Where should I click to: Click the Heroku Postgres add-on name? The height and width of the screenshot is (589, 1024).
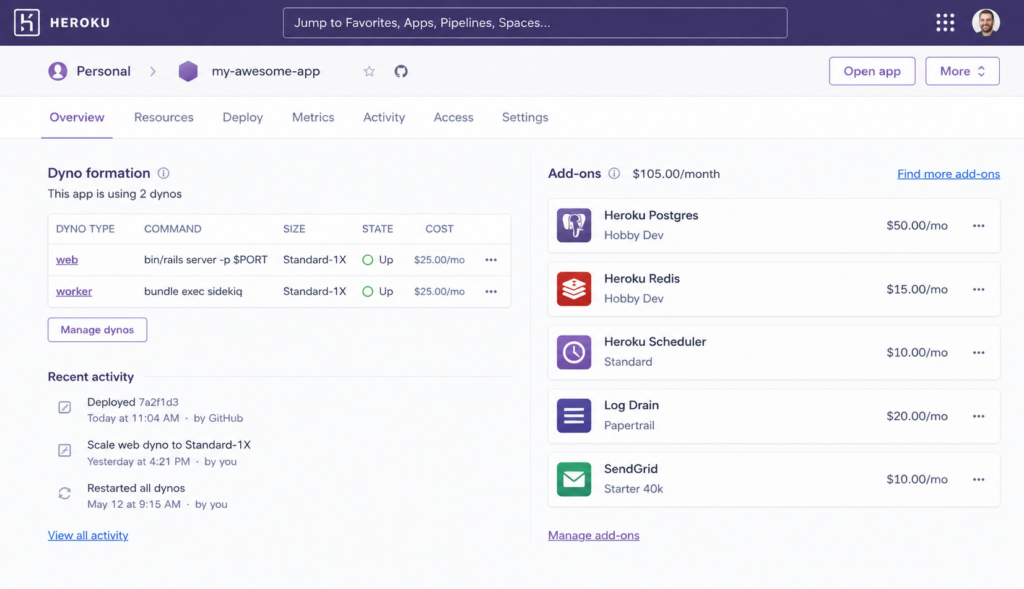point(651,215)
